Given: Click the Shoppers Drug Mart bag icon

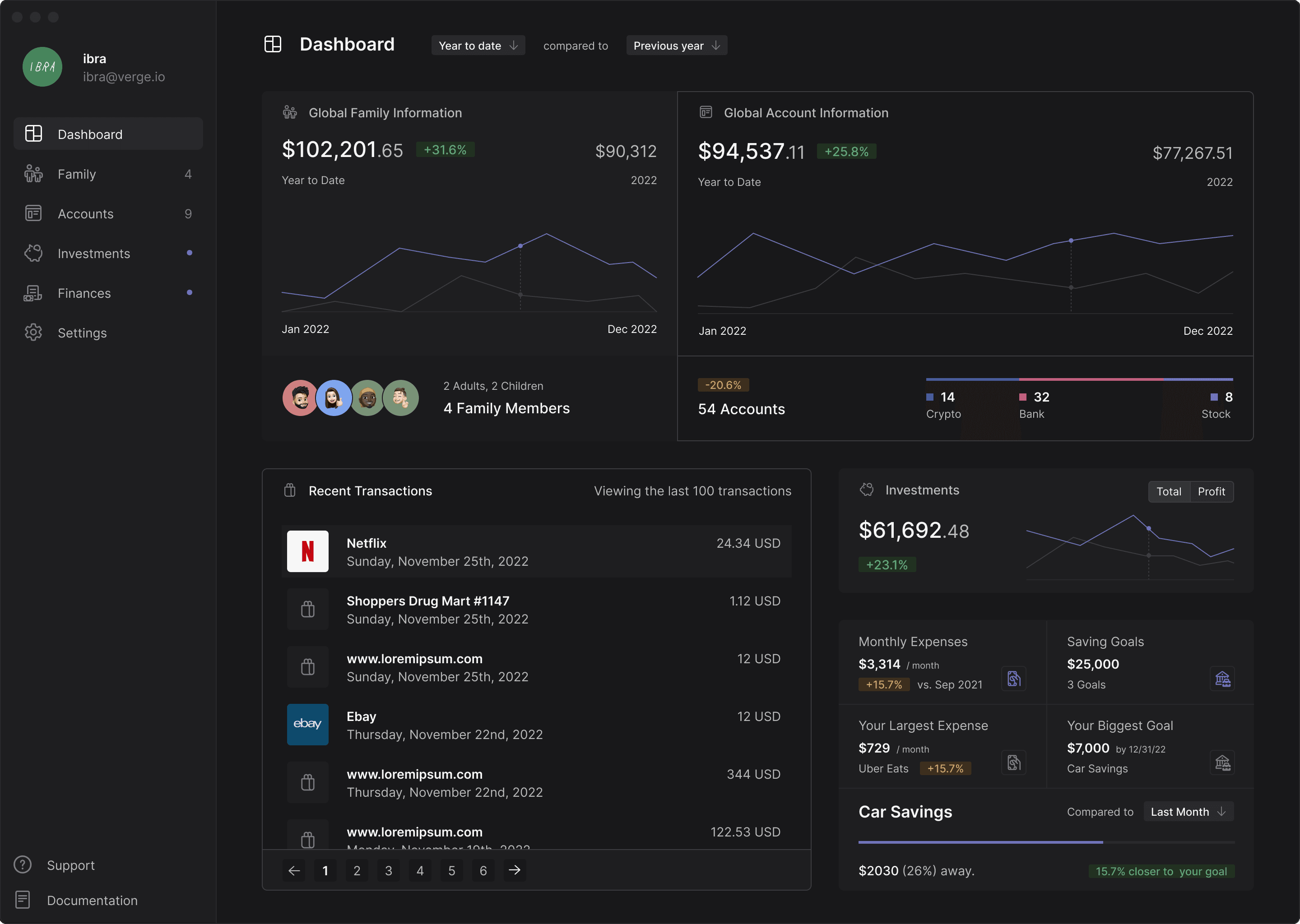Looking at the screenshot, I should (x=307, y=609).
